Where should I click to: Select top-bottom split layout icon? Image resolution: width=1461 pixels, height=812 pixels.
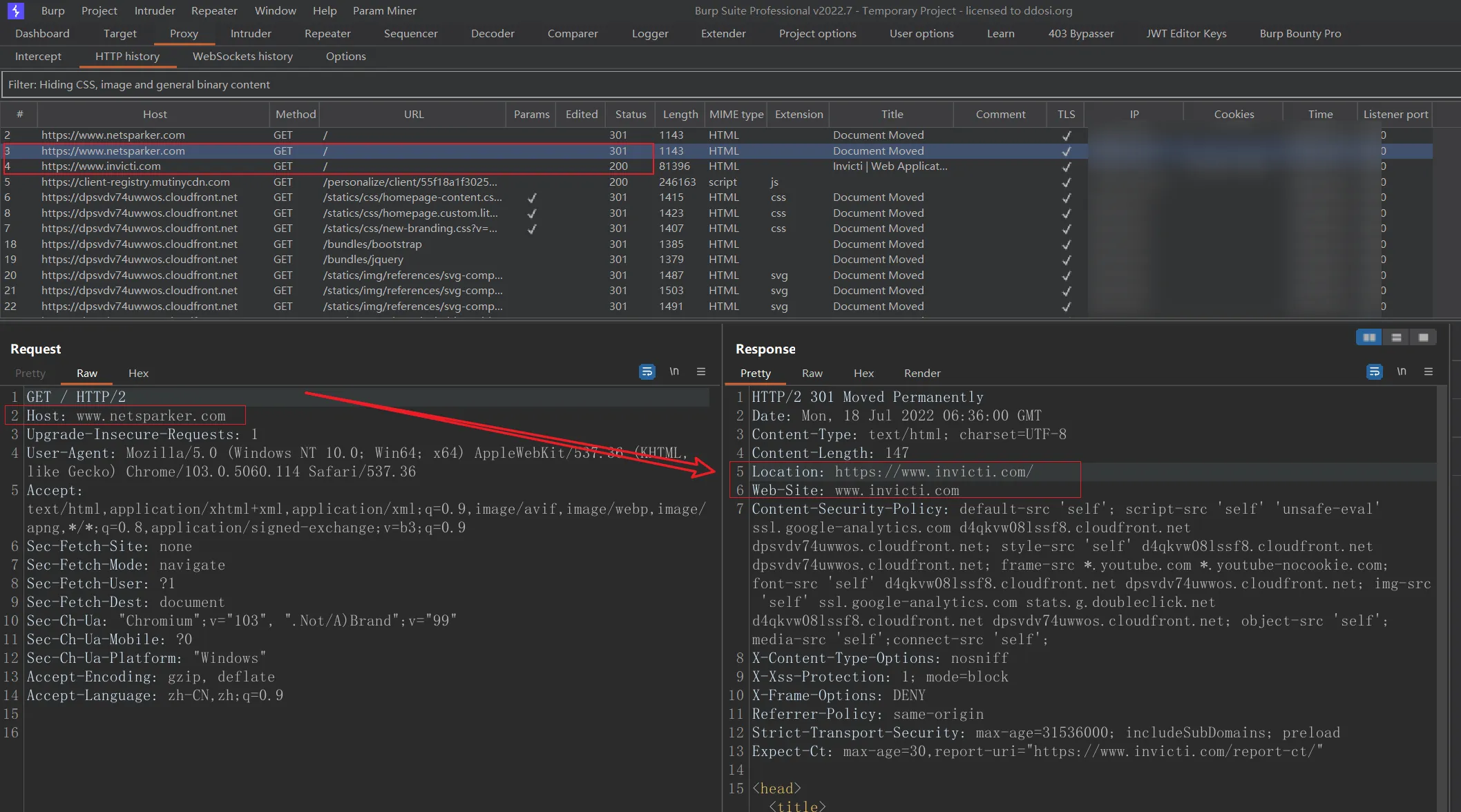tap(1396, 337)
